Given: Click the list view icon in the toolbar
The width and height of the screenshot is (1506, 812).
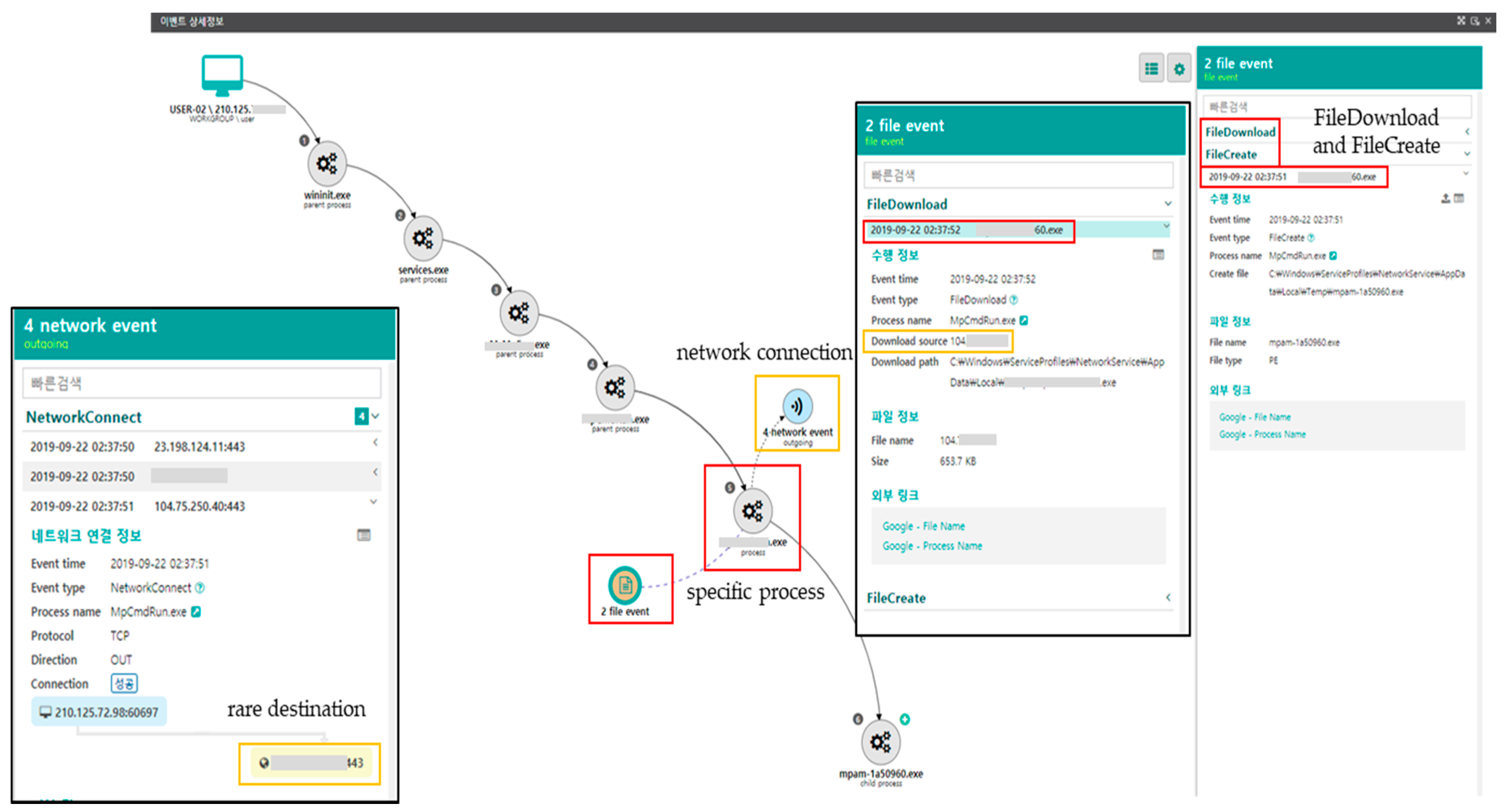Looking at the screenshot, I should pos(1151,69).
